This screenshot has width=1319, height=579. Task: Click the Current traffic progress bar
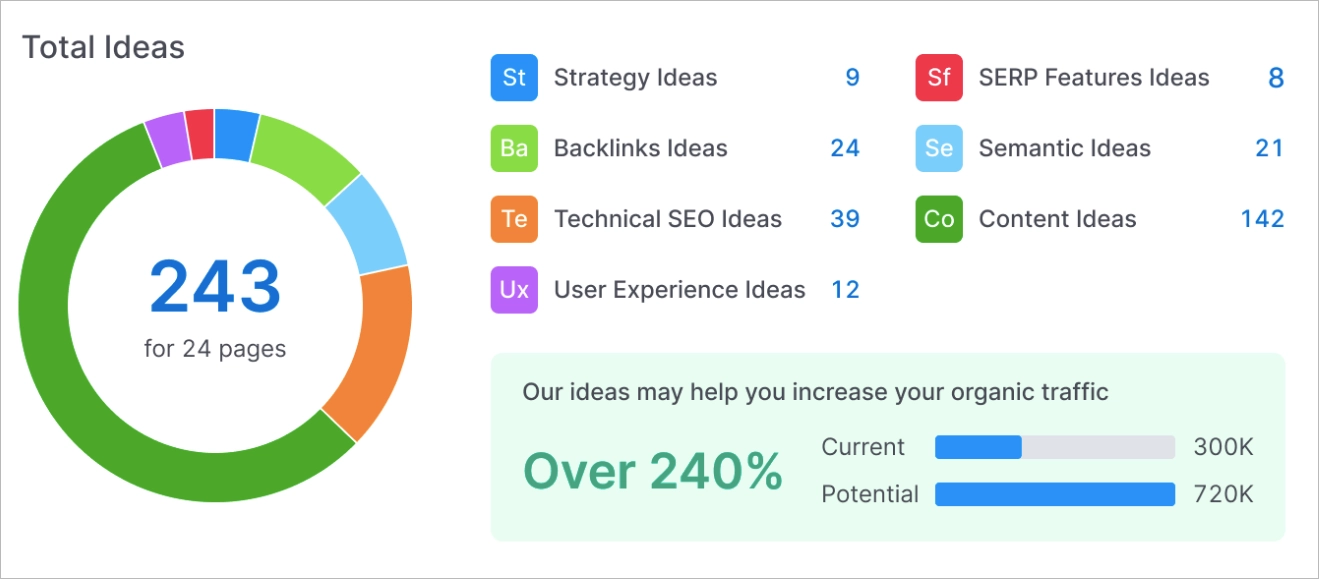1054,446
